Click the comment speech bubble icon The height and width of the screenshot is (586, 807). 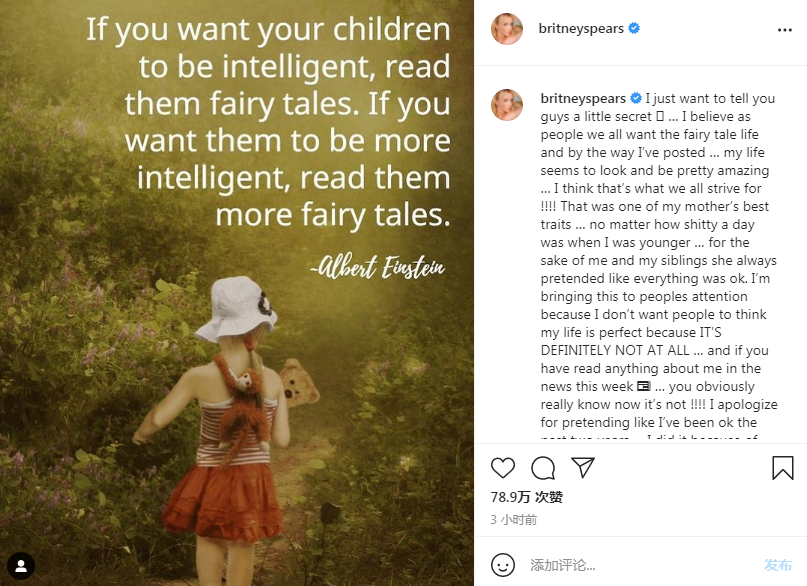tap(543, 468)
